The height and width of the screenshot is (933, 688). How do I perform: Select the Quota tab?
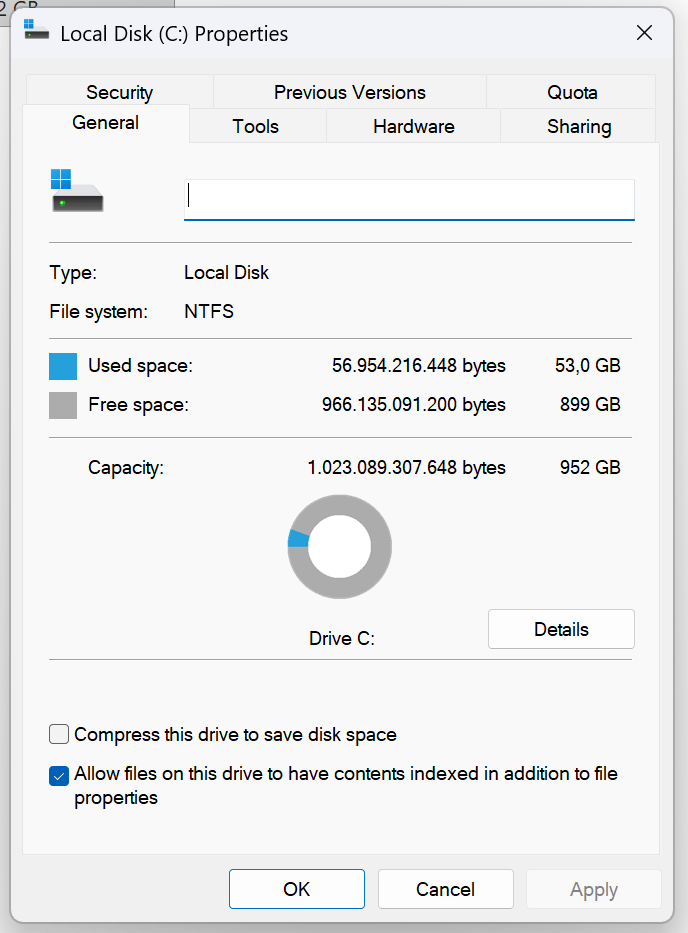tap(572, 92)
